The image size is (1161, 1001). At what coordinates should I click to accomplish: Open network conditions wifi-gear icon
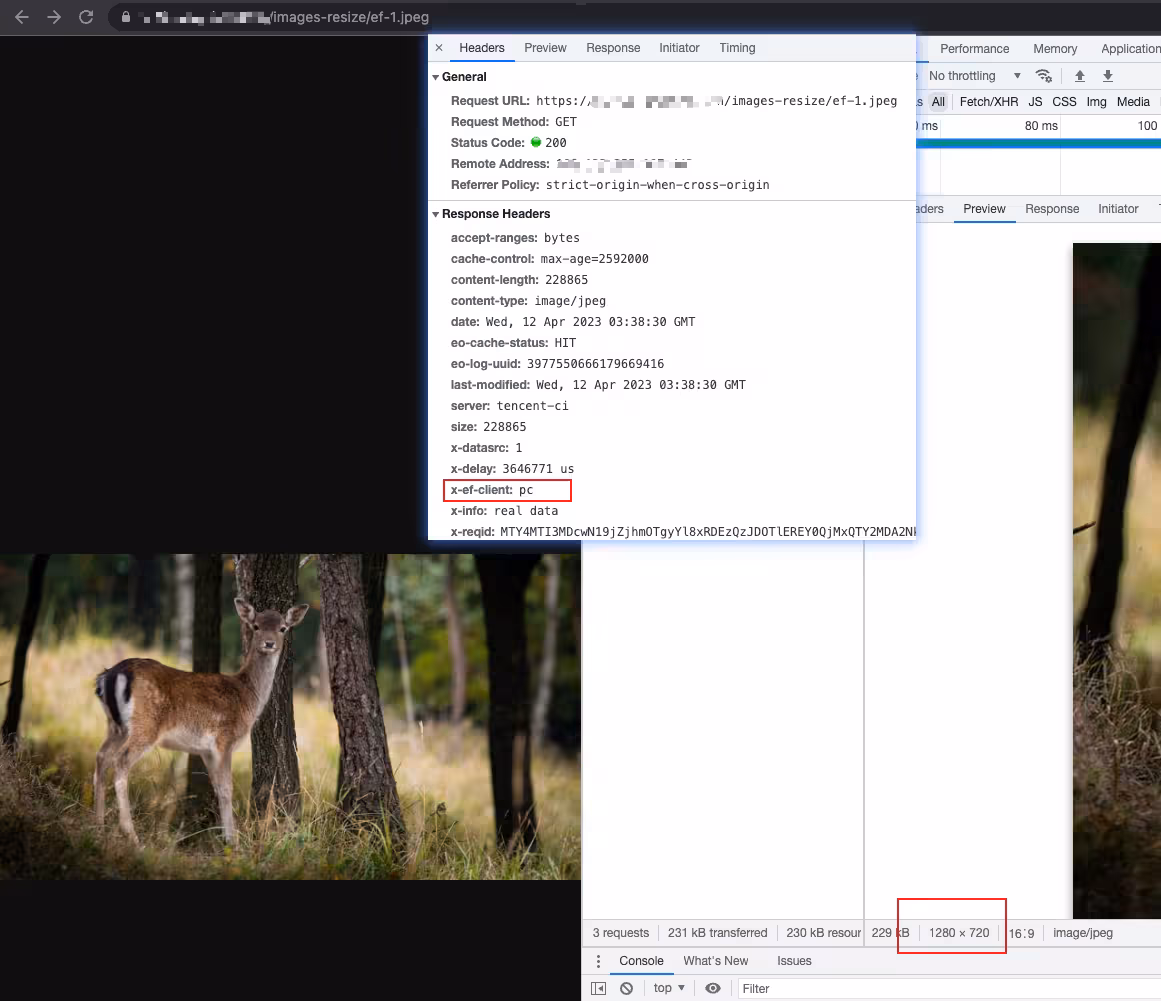[1044, 76]
